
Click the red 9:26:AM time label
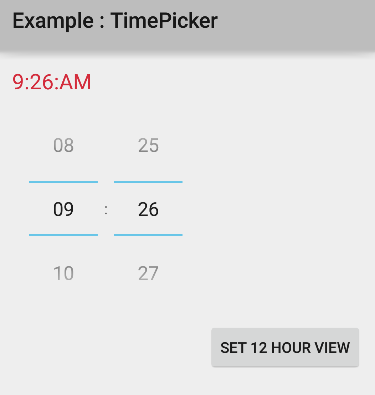pos(52,82)
